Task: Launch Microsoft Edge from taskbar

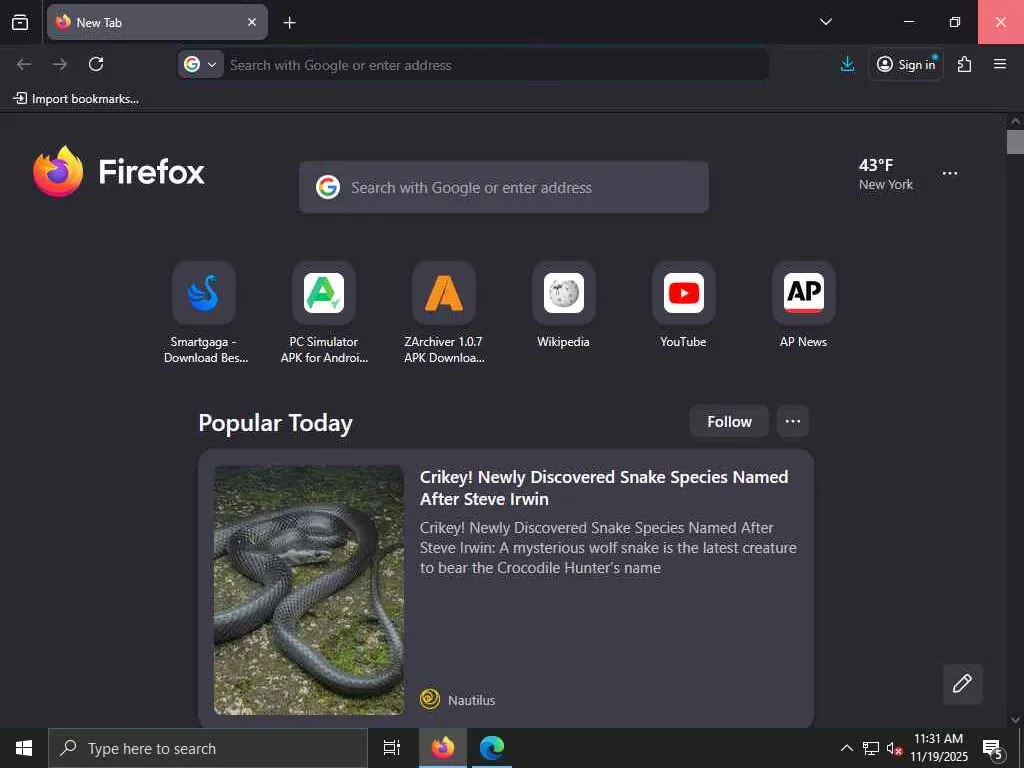Action: [x=492, y=748]
